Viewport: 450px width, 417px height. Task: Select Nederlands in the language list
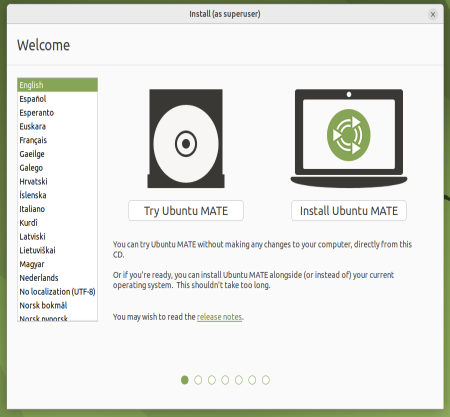pos(57,278)
